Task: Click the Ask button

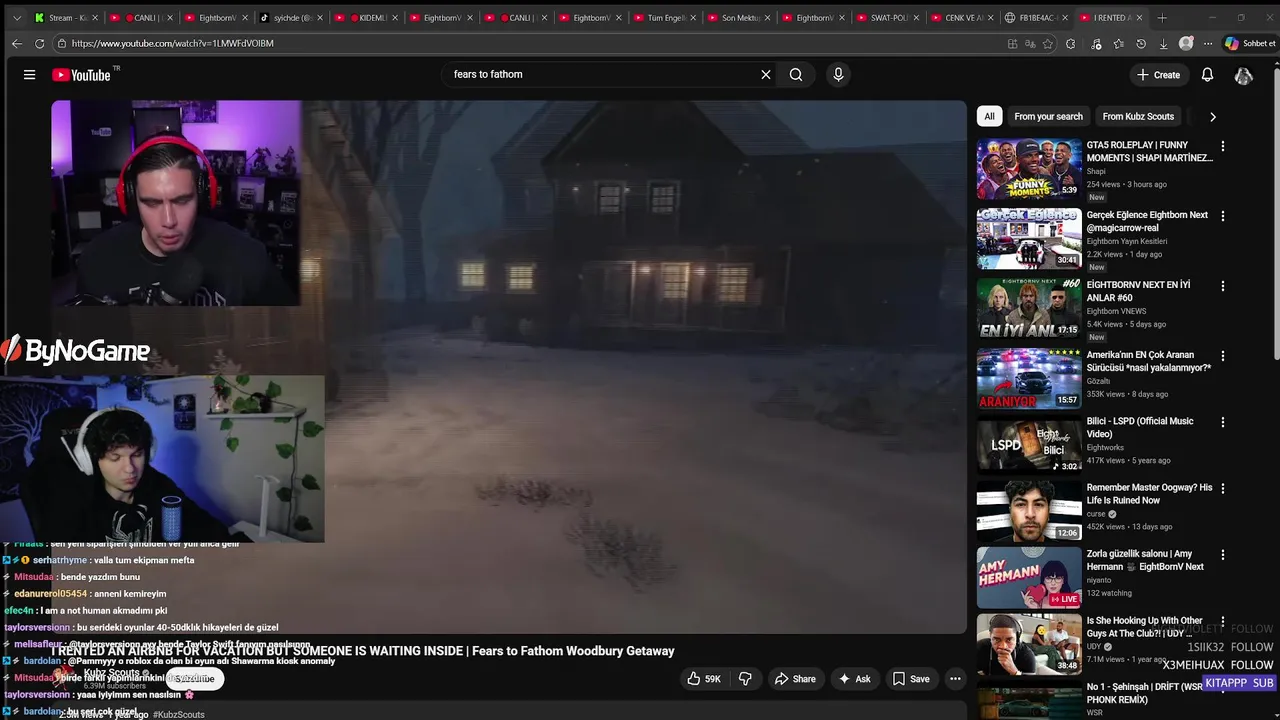Action: pyautogui.click(x=854, y=679)
